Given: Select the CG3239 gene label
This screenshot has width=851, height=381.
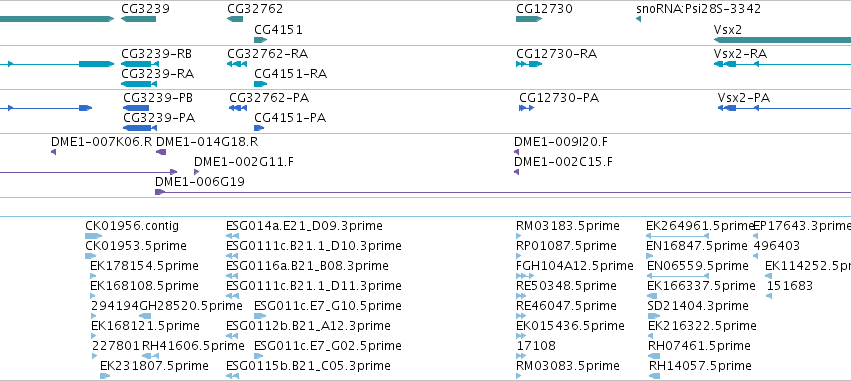Looking at the screenshot, I should coord(145,9).
